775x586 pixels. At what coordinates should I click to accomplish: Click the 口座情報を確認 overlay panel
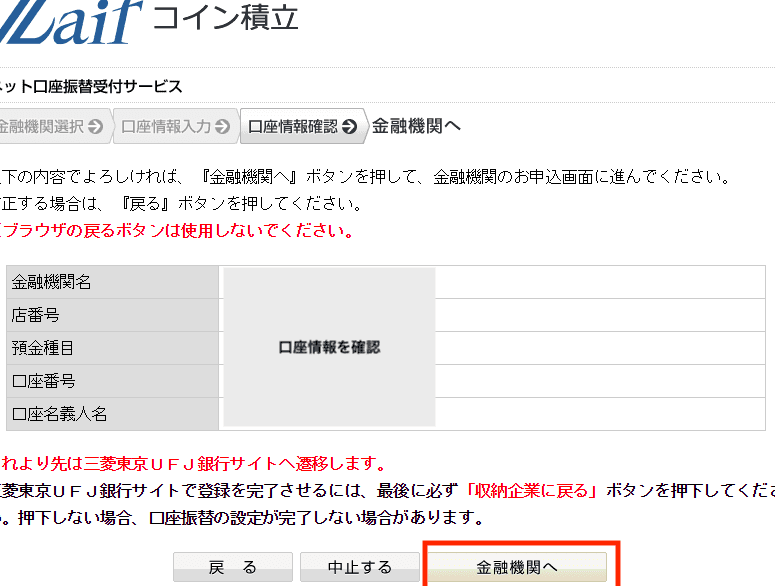click(329, 347)
